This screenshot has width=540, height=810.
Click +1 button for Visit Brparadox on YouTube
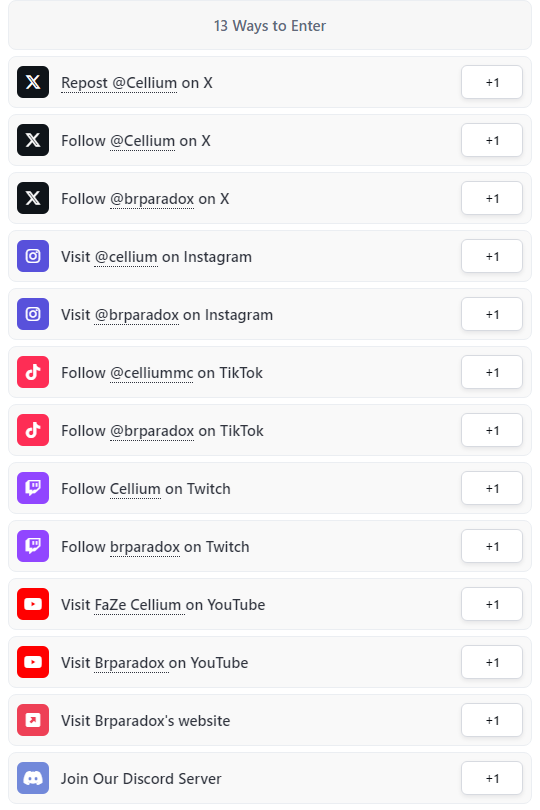(492, 662)
